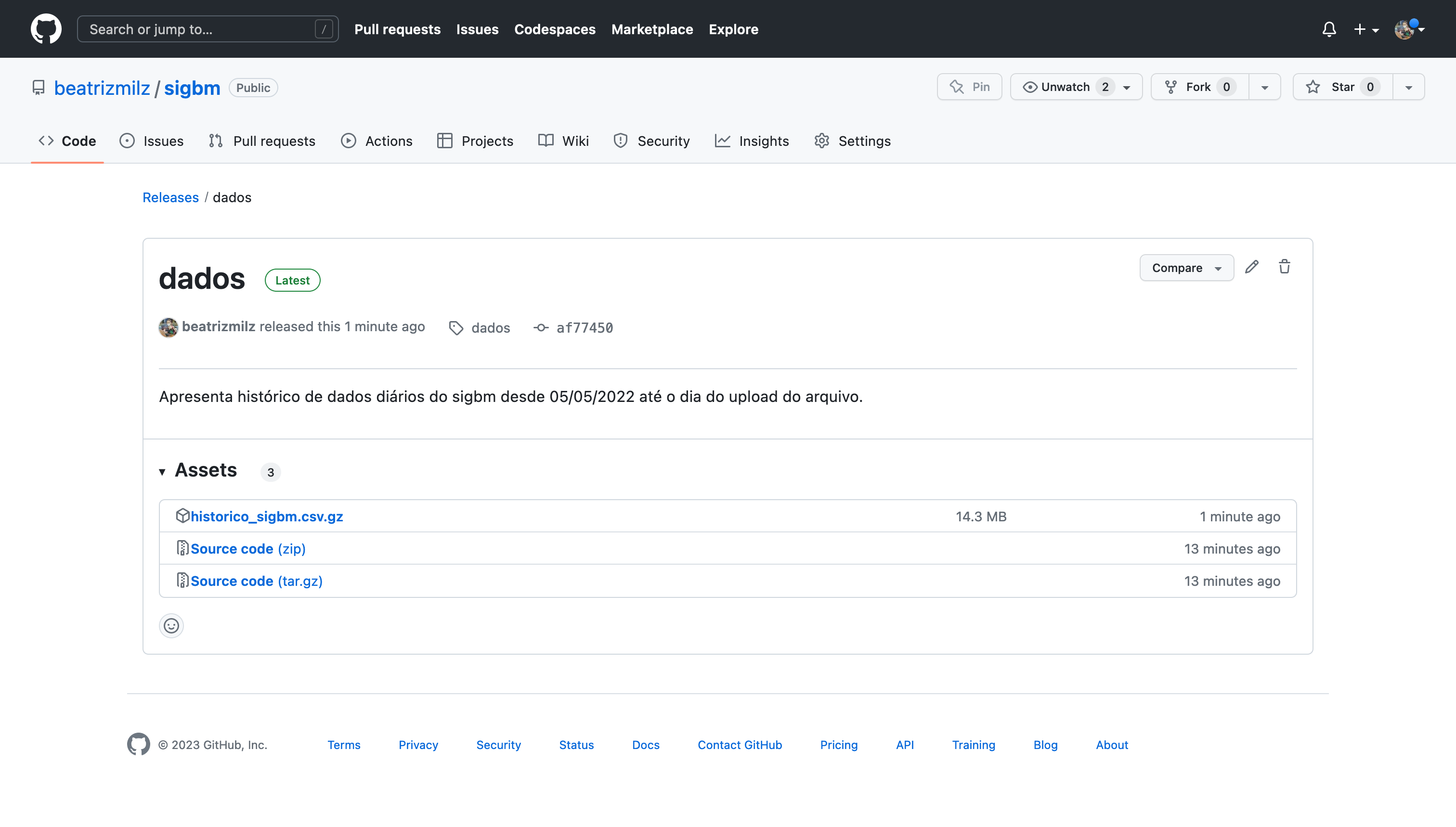
Task: Delete release with trash icon
Action: point(1284,267)
